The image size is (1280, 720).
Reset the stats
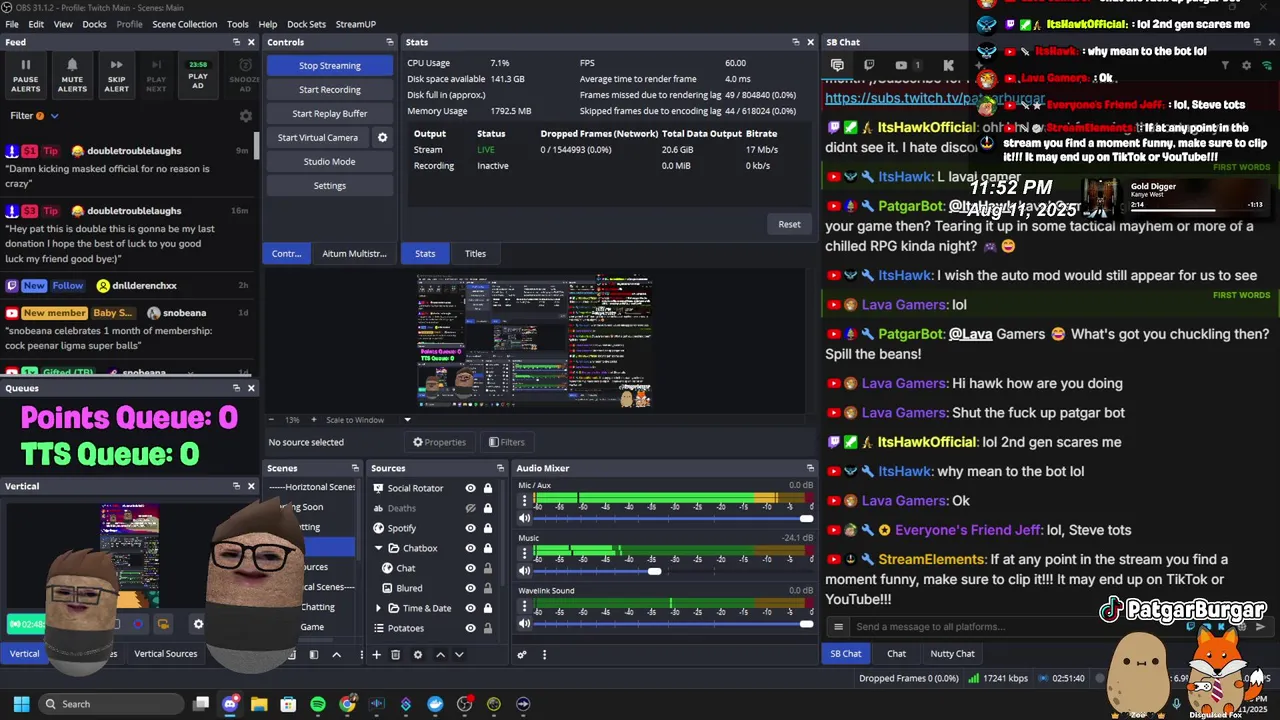coord(789,224)
